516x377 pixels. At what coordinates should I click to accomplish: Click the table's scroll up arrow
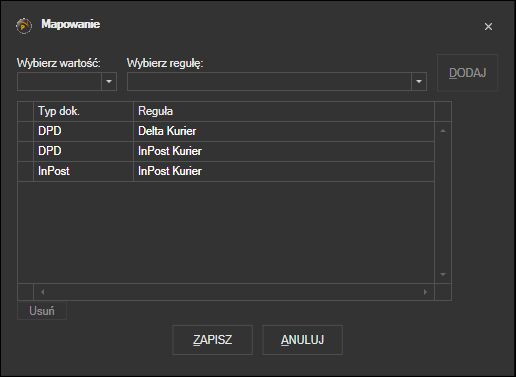(x=443, y=131)
